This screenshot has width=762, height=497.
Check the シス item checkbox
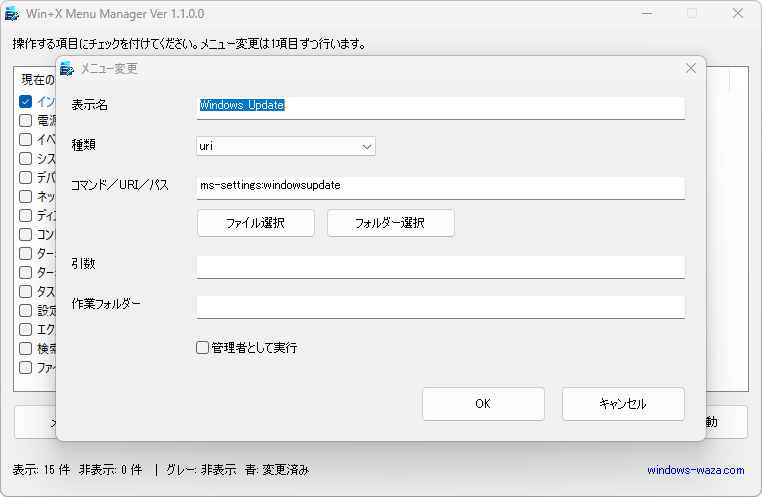[25, 158]
